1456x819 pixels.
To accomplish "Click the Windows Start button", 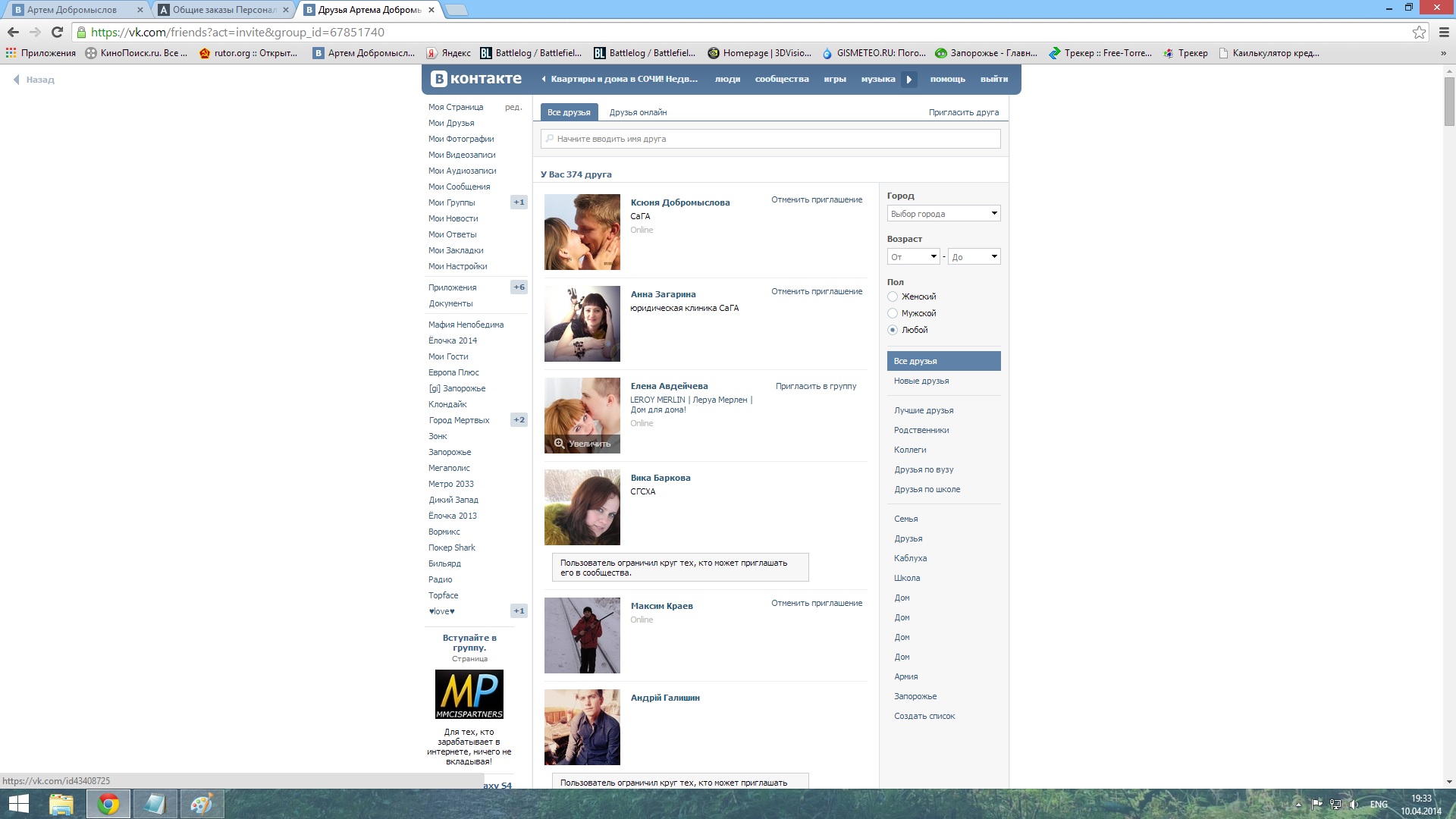I will pyautogui.click(x=18, y=804).
